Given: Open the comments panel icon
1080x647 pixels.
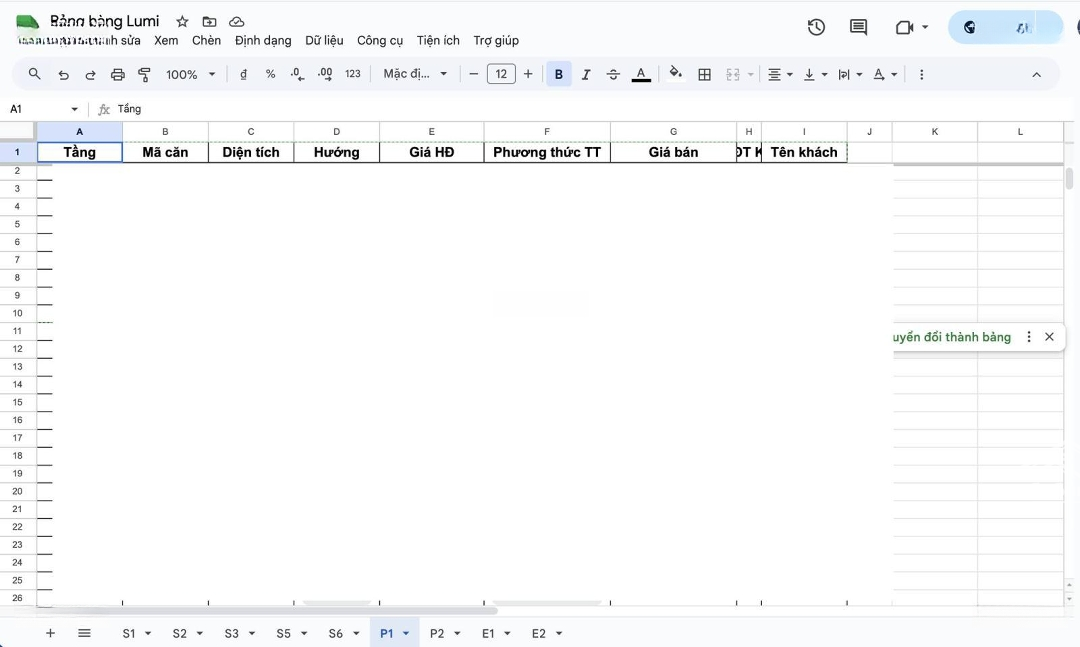Looking at the screenshot, I should [x=858, y=27].
